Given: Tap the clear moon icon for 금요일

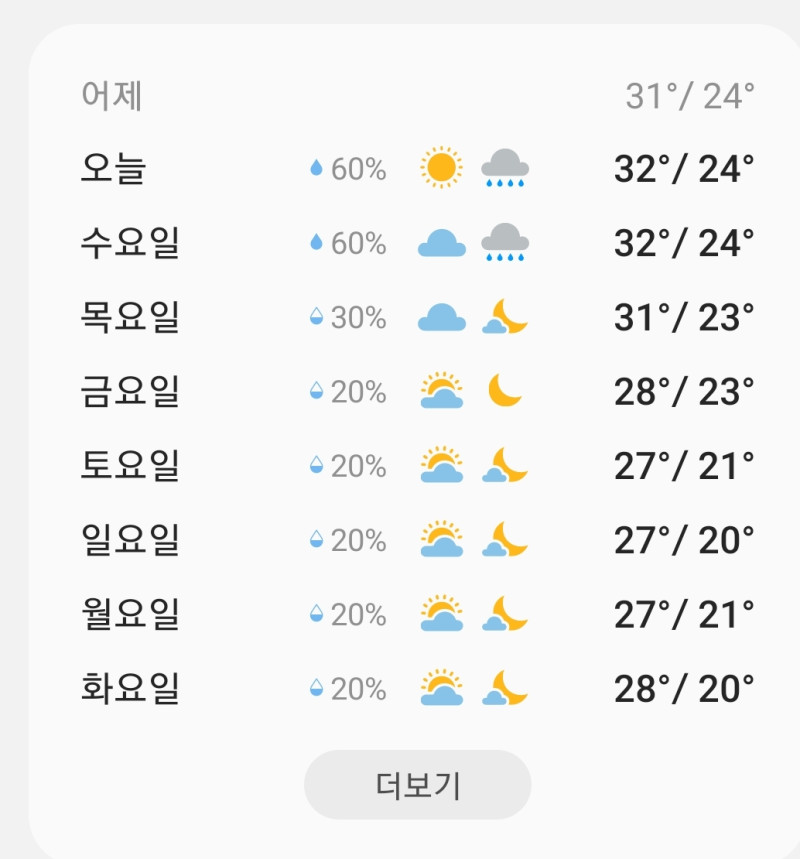Looking at the screenshot, I should (505, 391).
